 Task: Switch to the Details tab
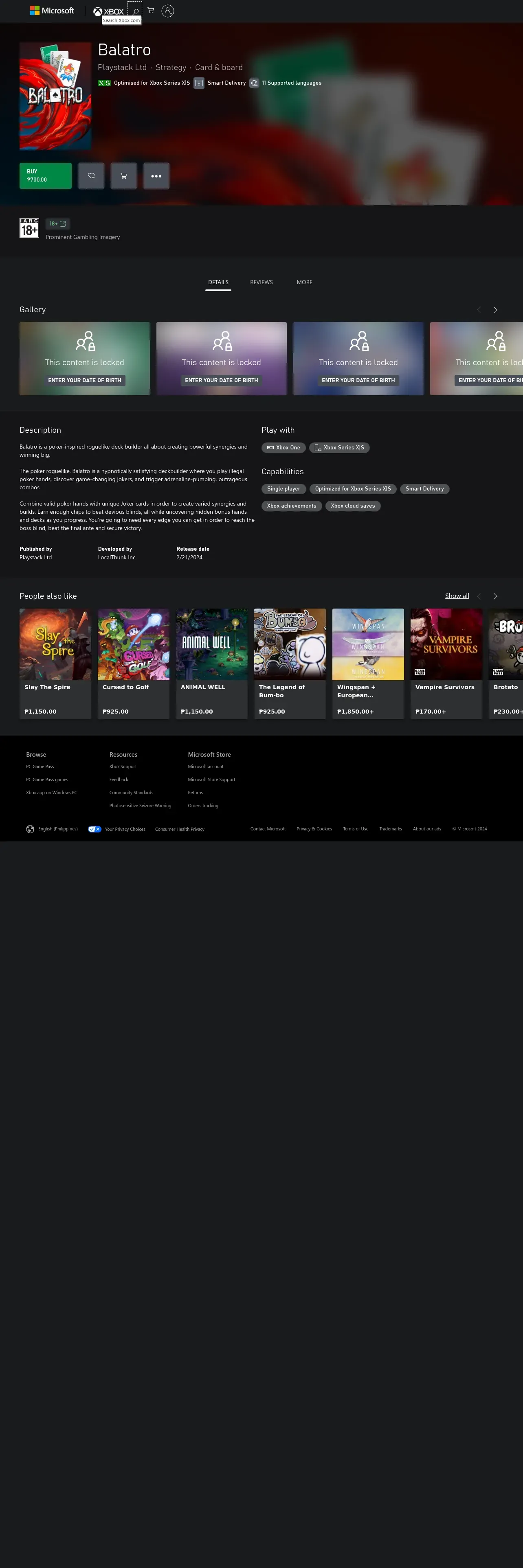click(x=218, y=283)
